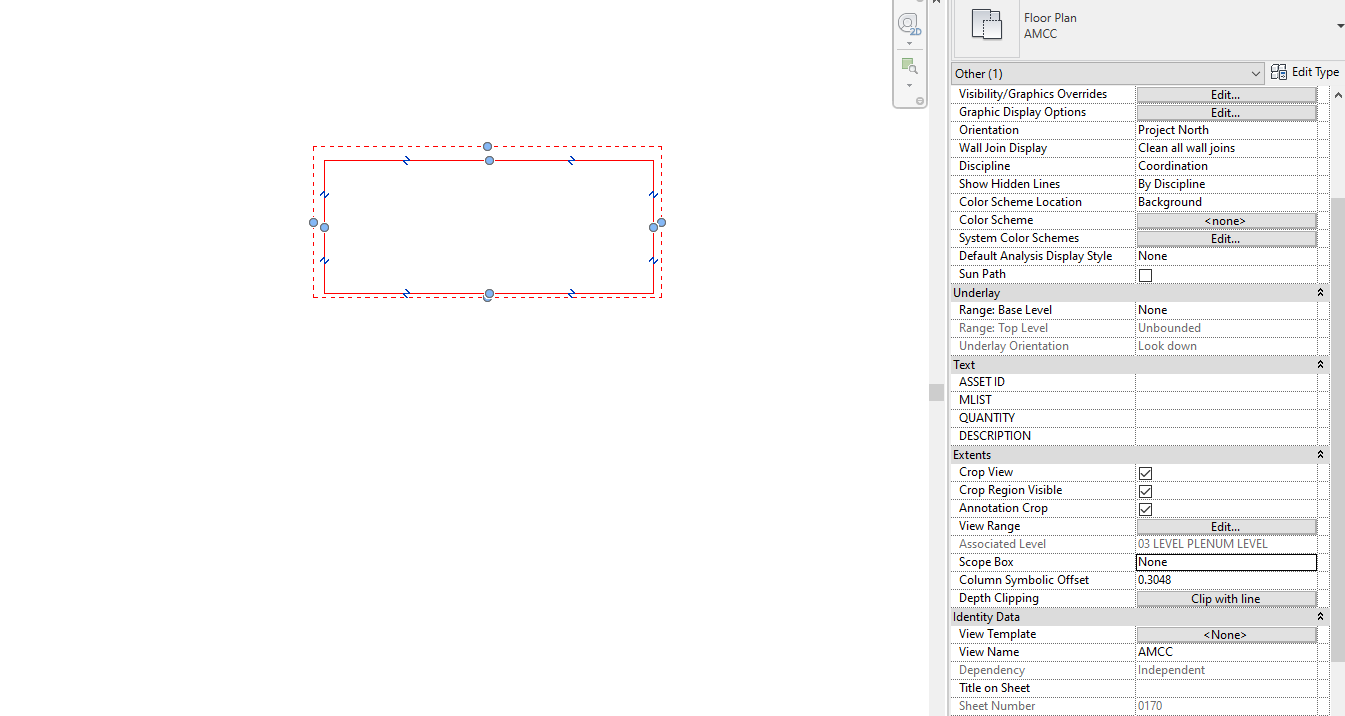Viewport: 1345px width, 716px height.
Task: Edit the Visibility/Graphics Overrides
Action: [x=1225, y=93]
